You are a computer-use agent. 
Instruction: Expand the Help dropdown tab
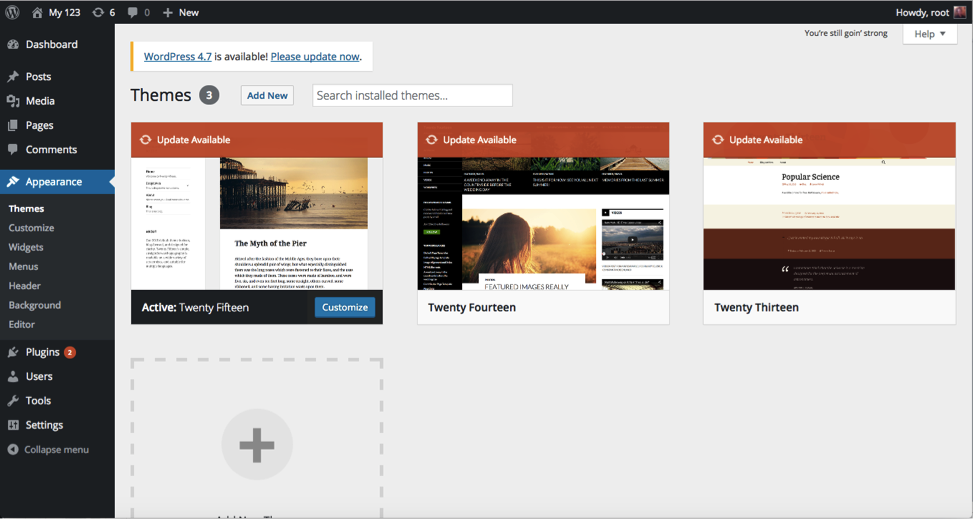tap(930, 34)
